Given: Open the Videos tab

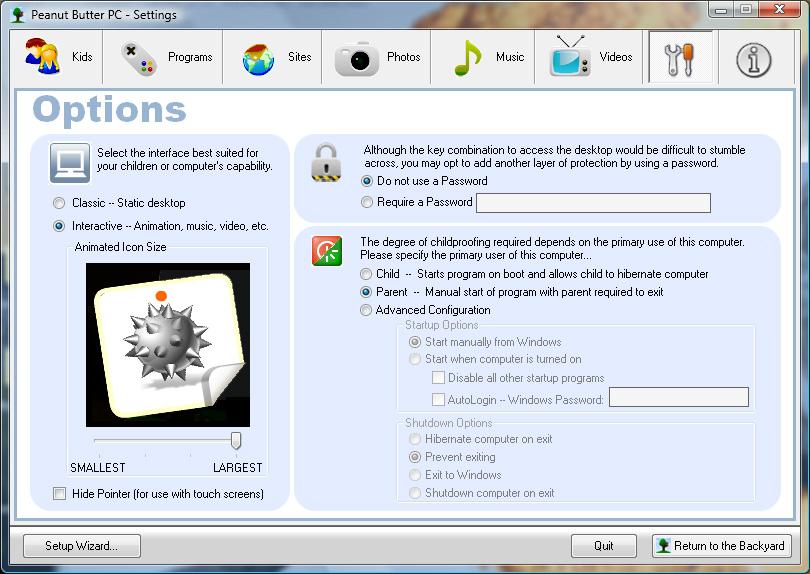Looking at the screenshot, I should pyautogui.click(x=589, y=57).
